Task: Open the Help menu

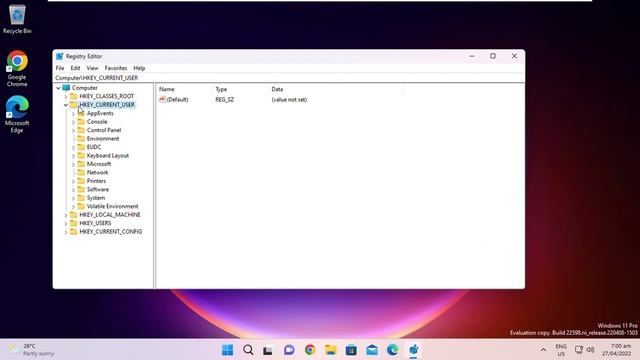Action: point(139,68)
